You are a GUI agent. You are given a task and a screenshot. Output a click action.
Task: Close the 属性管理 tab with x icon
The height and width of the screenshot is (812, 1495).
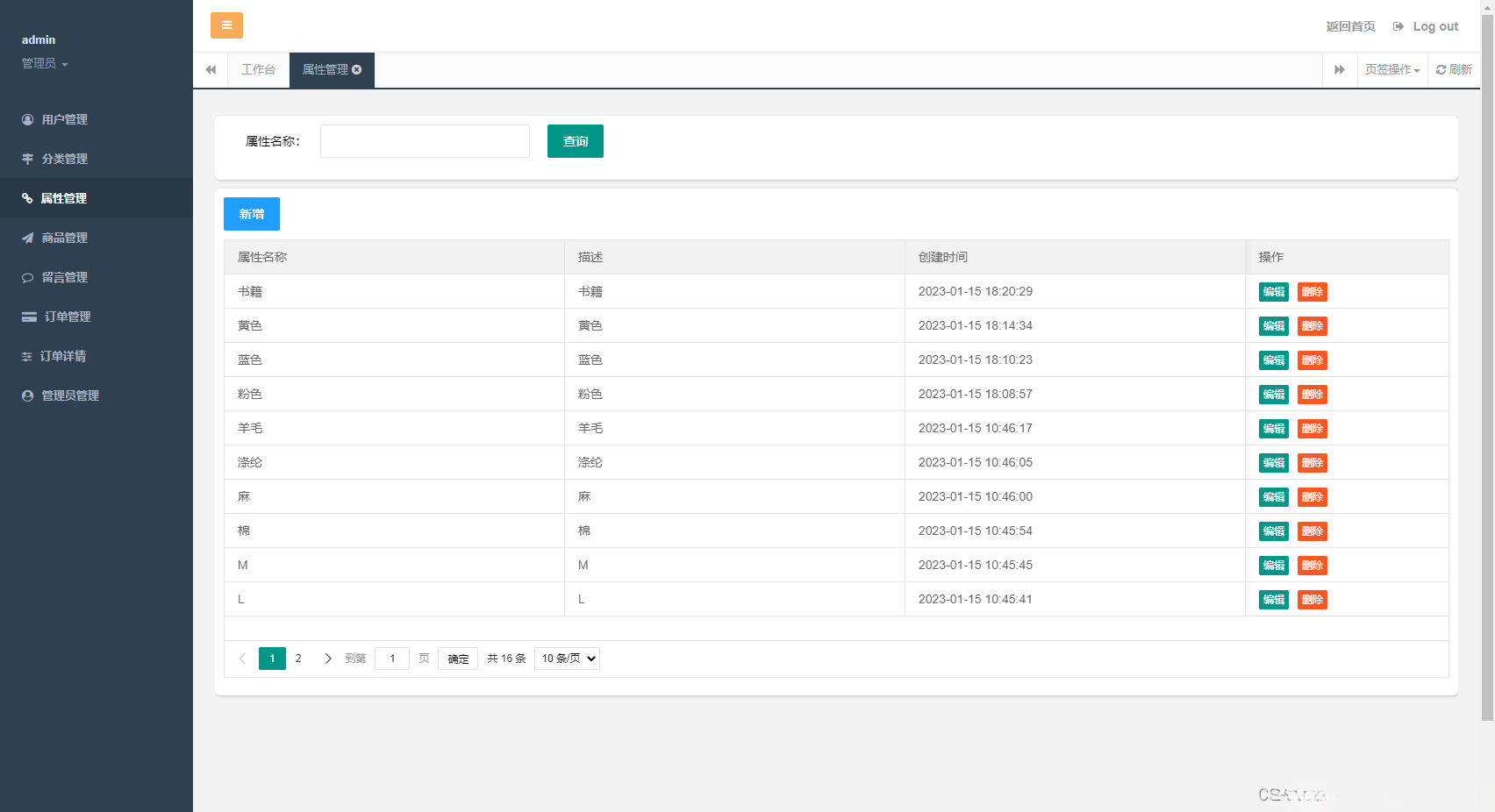357,69
